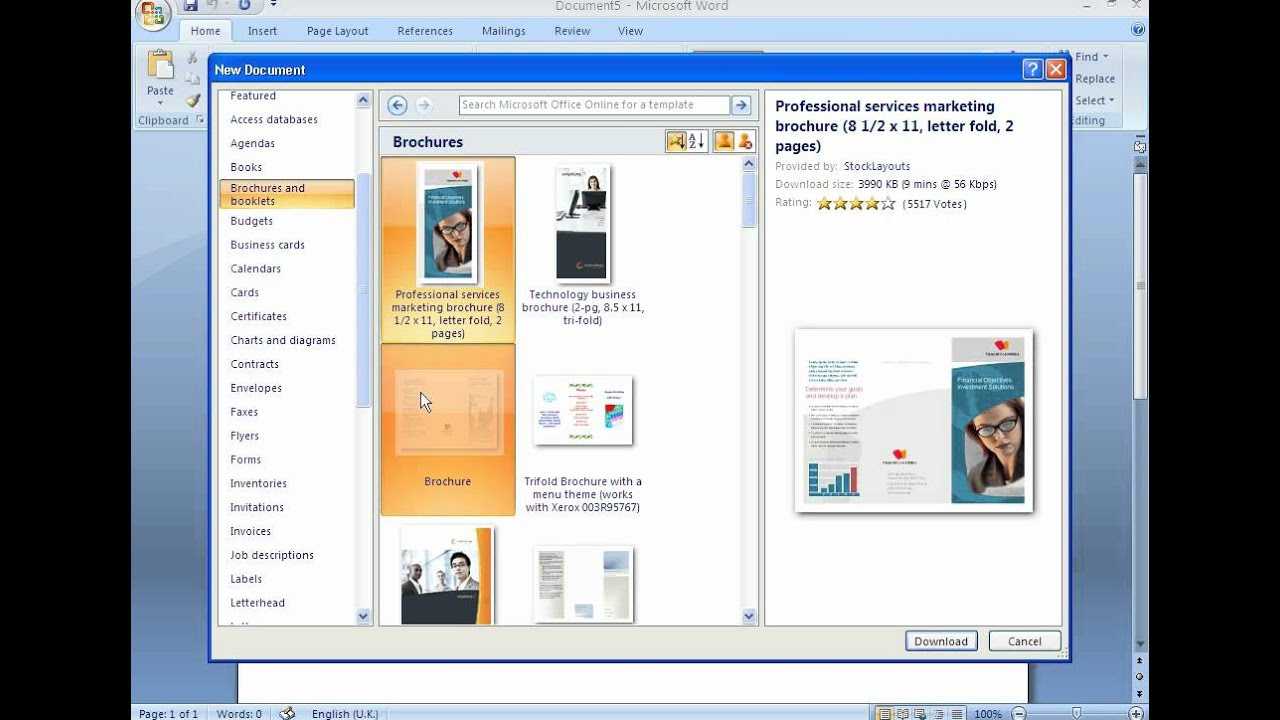1280x720 pixels.
Task: Open the Clipboard pane launcher
Action: pos(200,121)
